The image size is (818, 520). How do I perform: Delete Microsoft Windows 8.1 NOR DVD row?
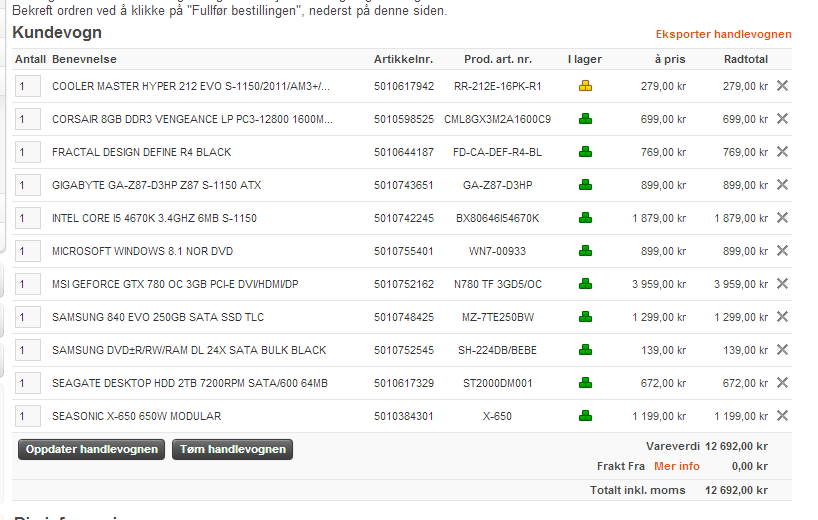782,250
